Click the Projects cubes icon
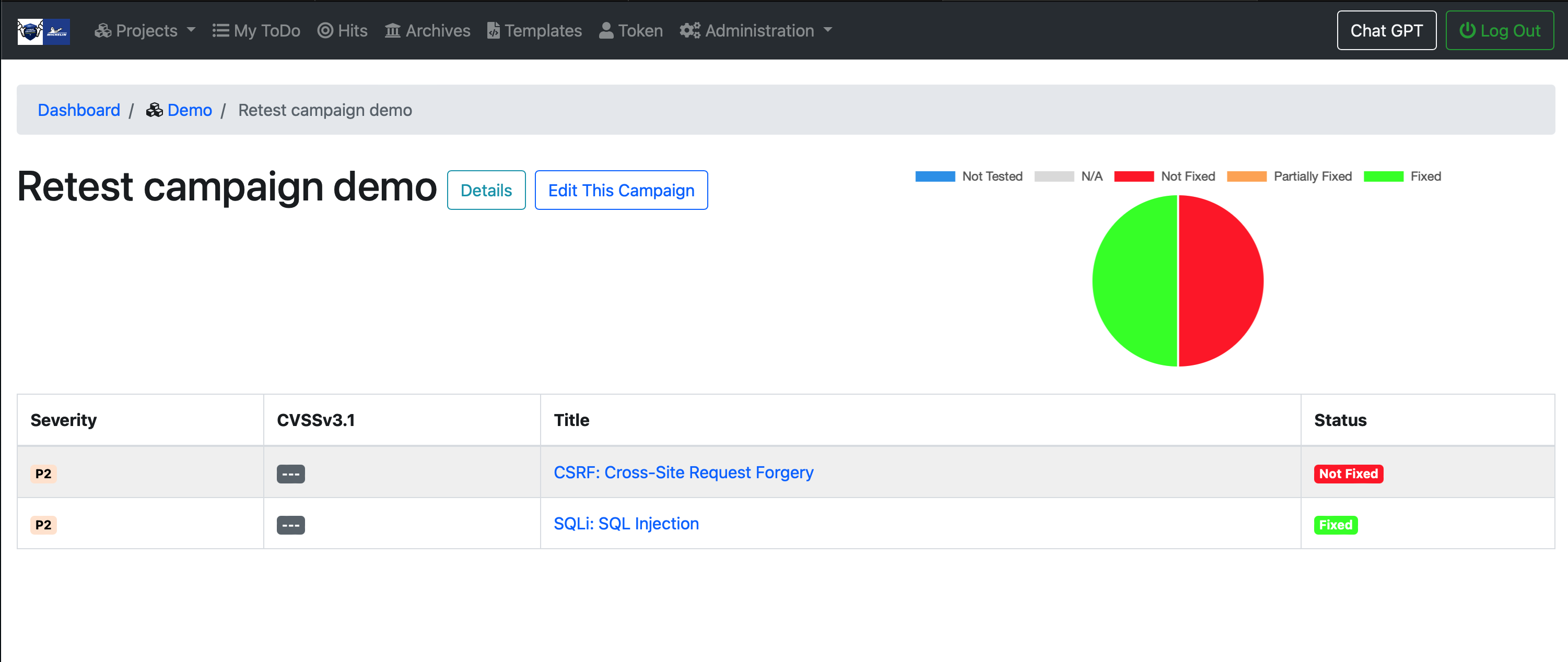 (x=102, y=30)
